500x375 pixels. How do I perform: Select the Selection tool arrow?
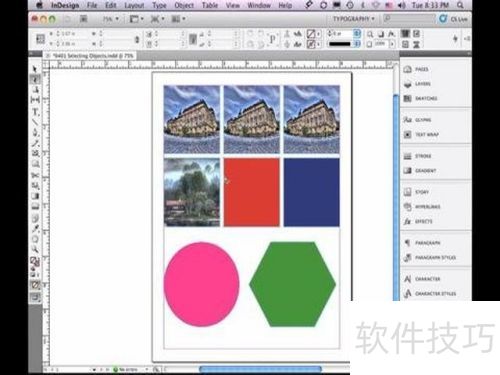pos(35,69)
